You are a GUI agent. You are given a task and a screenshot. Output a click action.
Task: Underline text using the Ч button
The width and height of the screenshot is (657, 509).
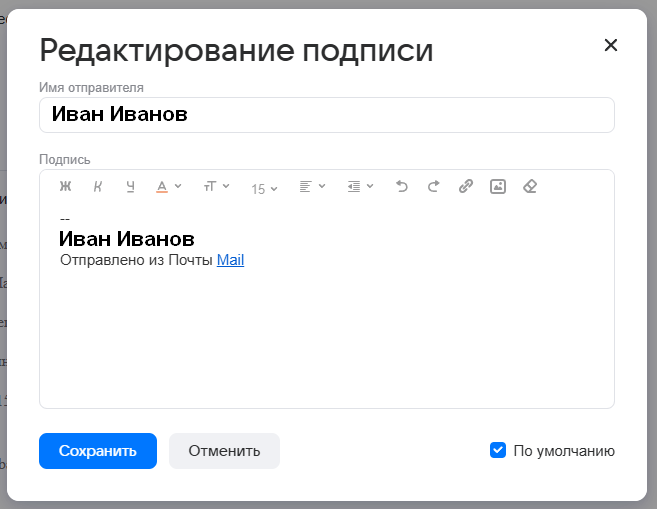coord(130,186)
